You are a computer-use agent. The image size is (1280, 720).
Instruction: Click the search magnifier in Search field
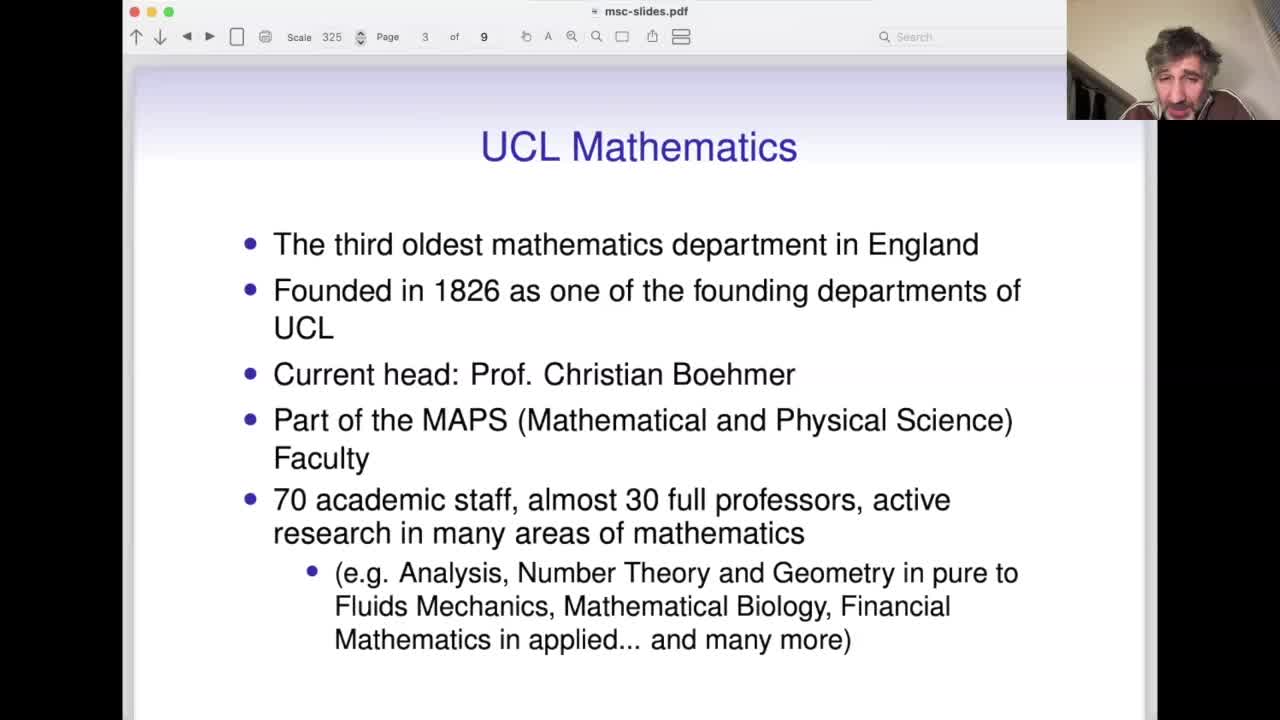click(x=884, y=37)
